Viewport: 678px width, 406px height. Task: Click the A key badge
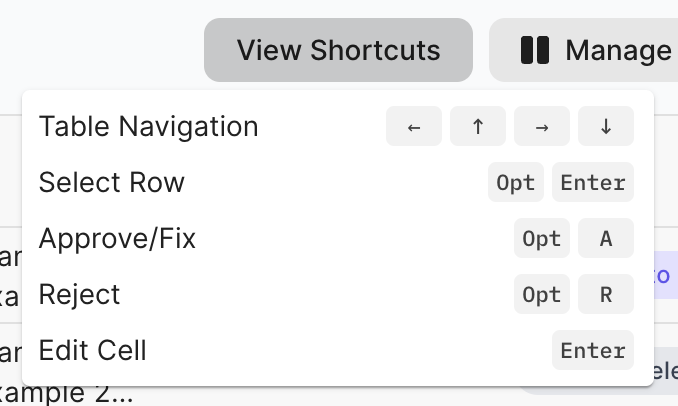606,239
